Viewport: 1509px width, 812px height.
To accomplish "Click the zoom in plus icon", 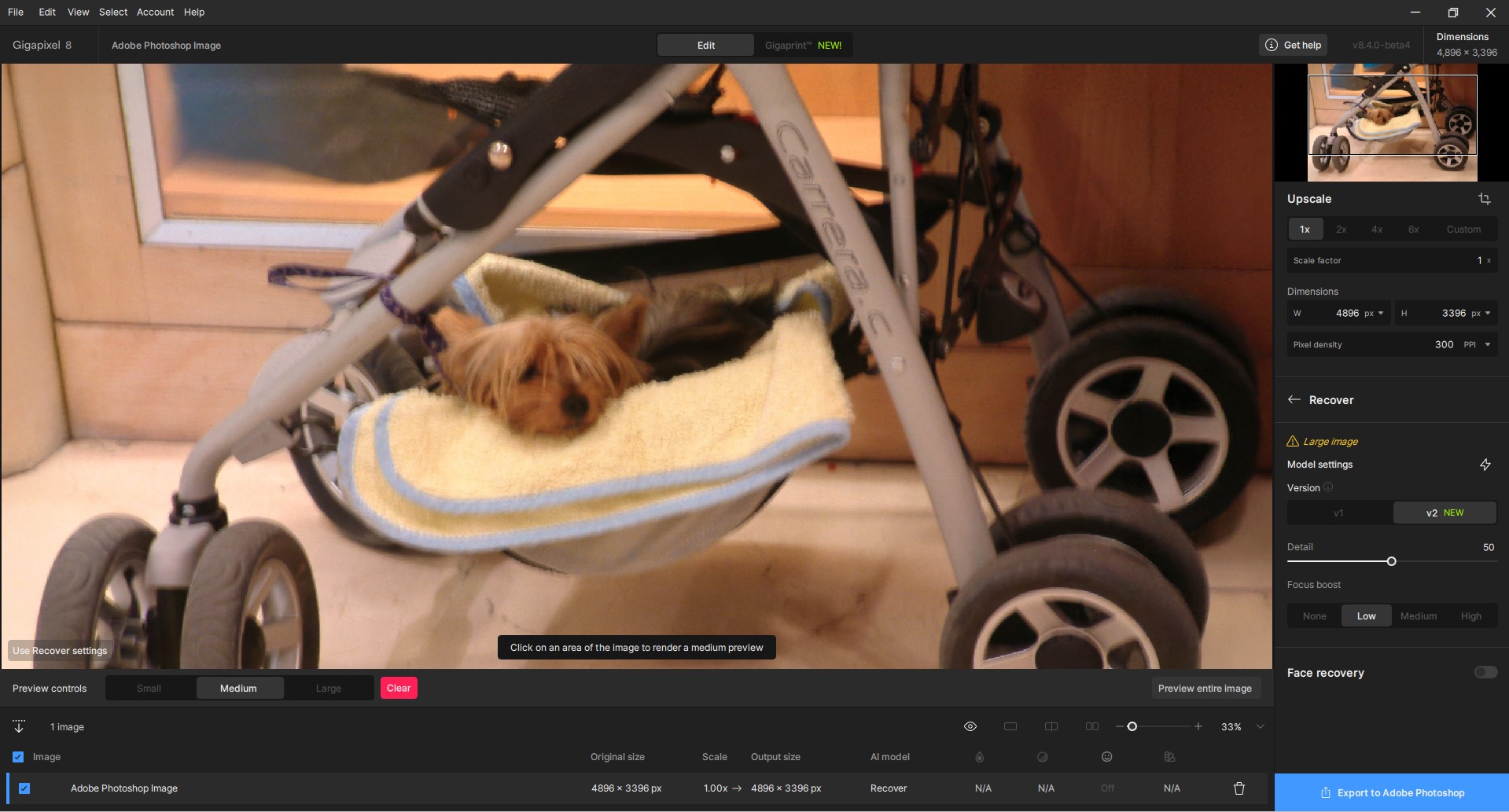I will click(x=1198, y=726).
